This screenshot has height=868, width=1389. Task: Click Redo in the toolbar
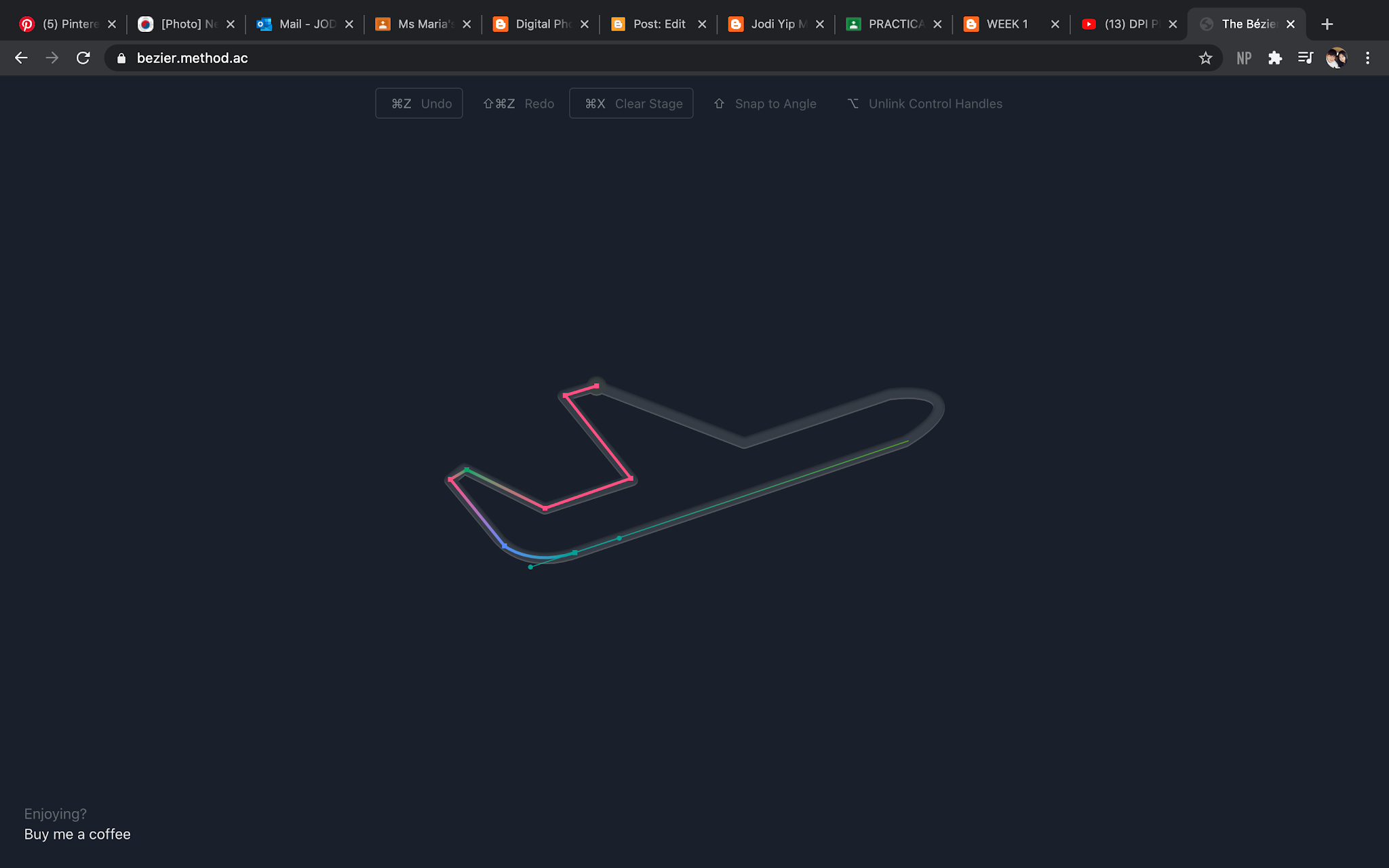(x=519, y=104)
